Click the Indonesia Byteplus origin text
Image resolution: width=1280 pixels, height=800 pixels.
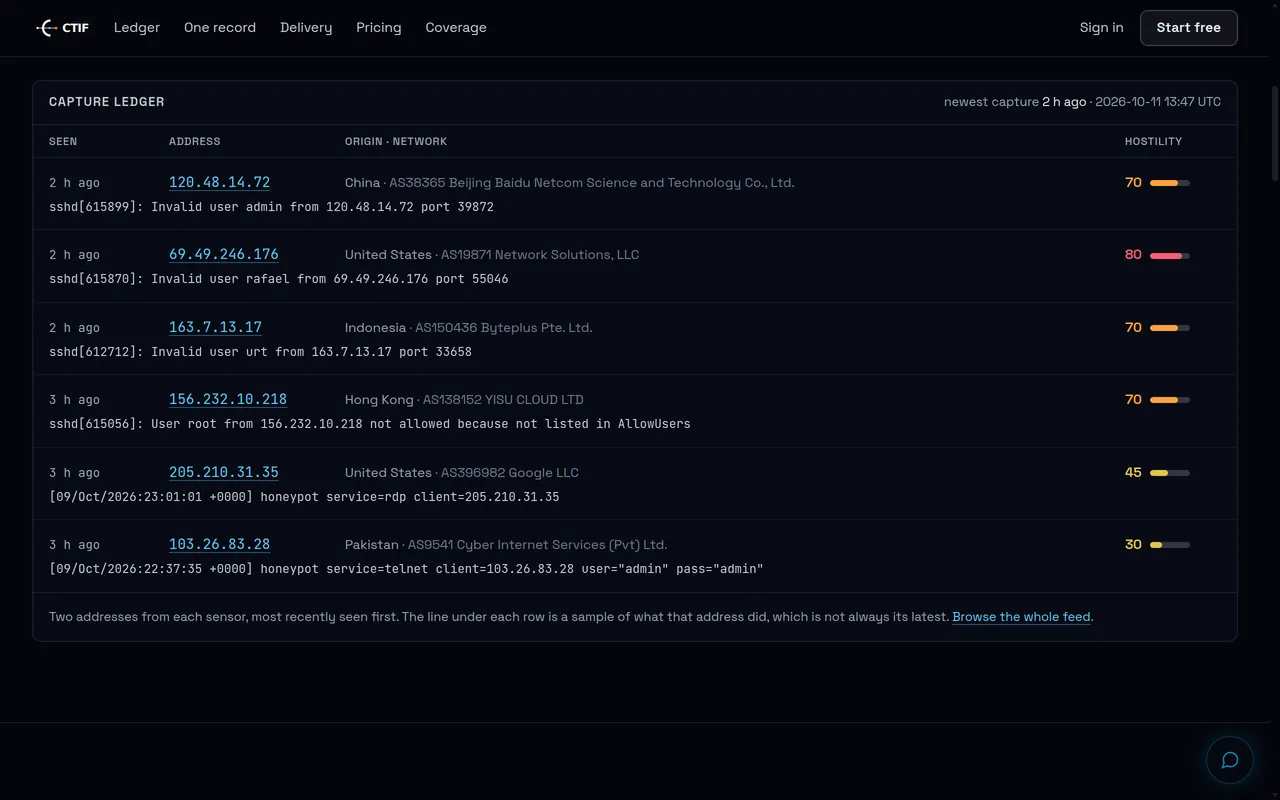pyautogui.click(x=469, y=328)
